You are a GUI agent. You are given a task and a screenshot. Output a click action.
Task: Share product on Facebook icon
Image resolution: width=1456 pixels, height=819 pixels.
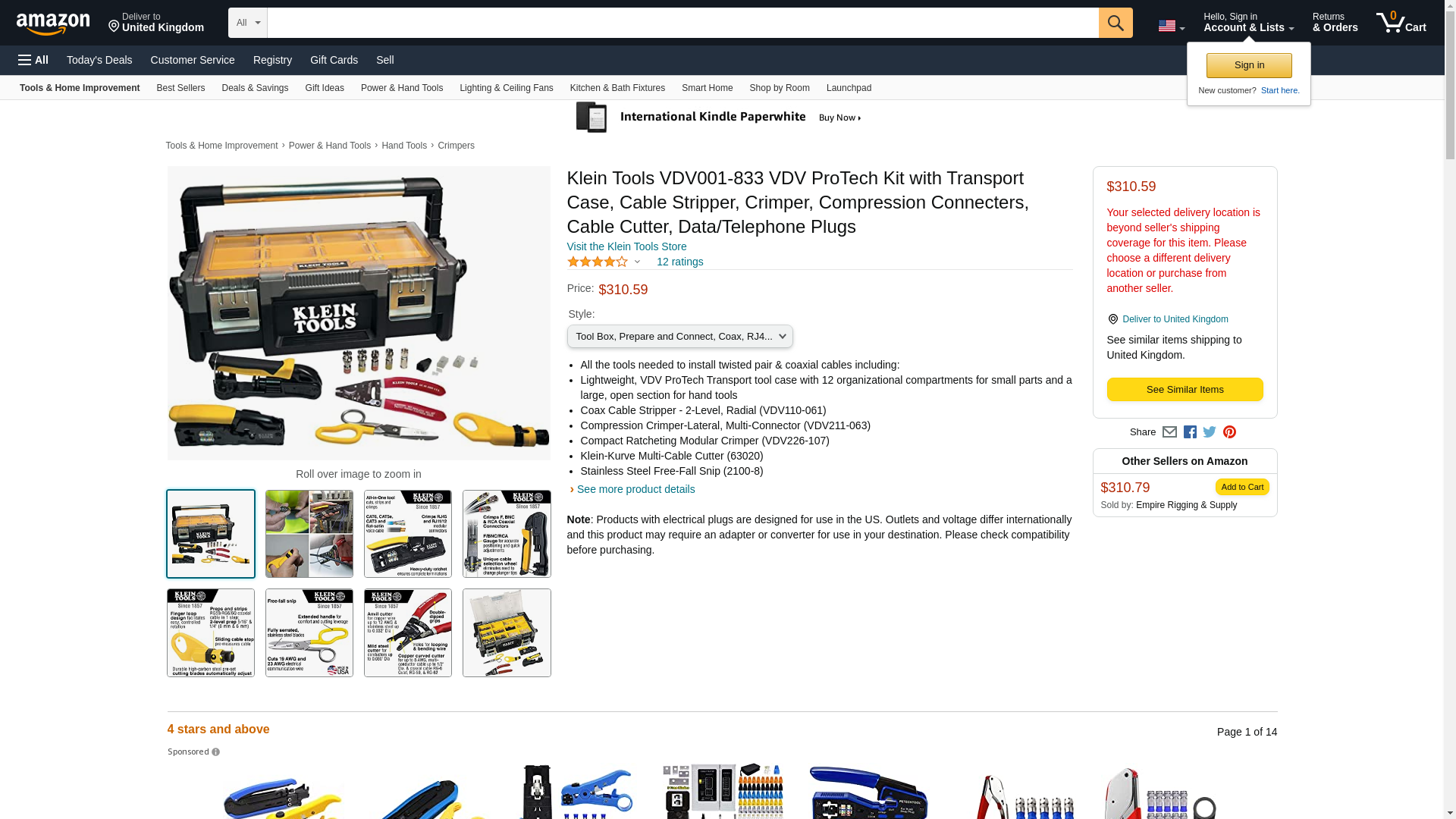pyautogui.click(x=1190, y=432)
